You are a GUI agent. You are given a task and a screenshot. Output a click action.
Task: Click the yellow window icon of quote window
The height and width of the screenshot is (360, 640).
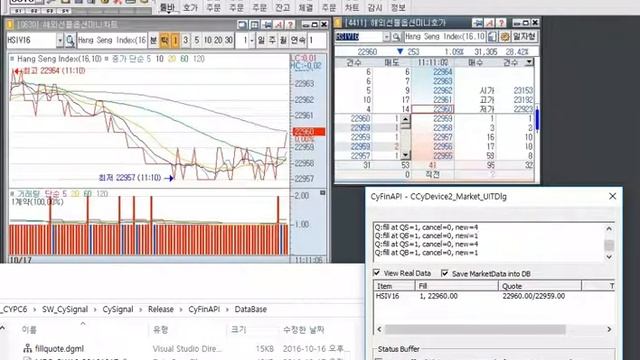338,22
